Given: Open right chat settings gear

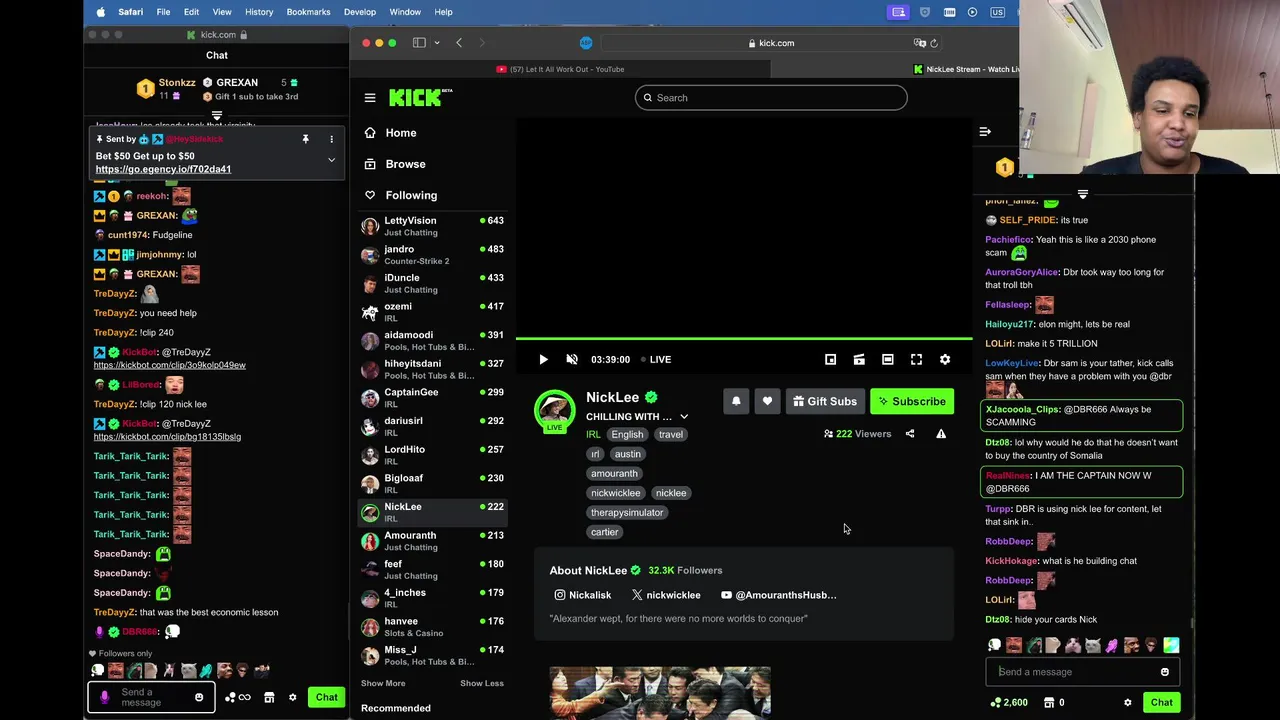Looking at the screenshot, I should click(1128, 703).
